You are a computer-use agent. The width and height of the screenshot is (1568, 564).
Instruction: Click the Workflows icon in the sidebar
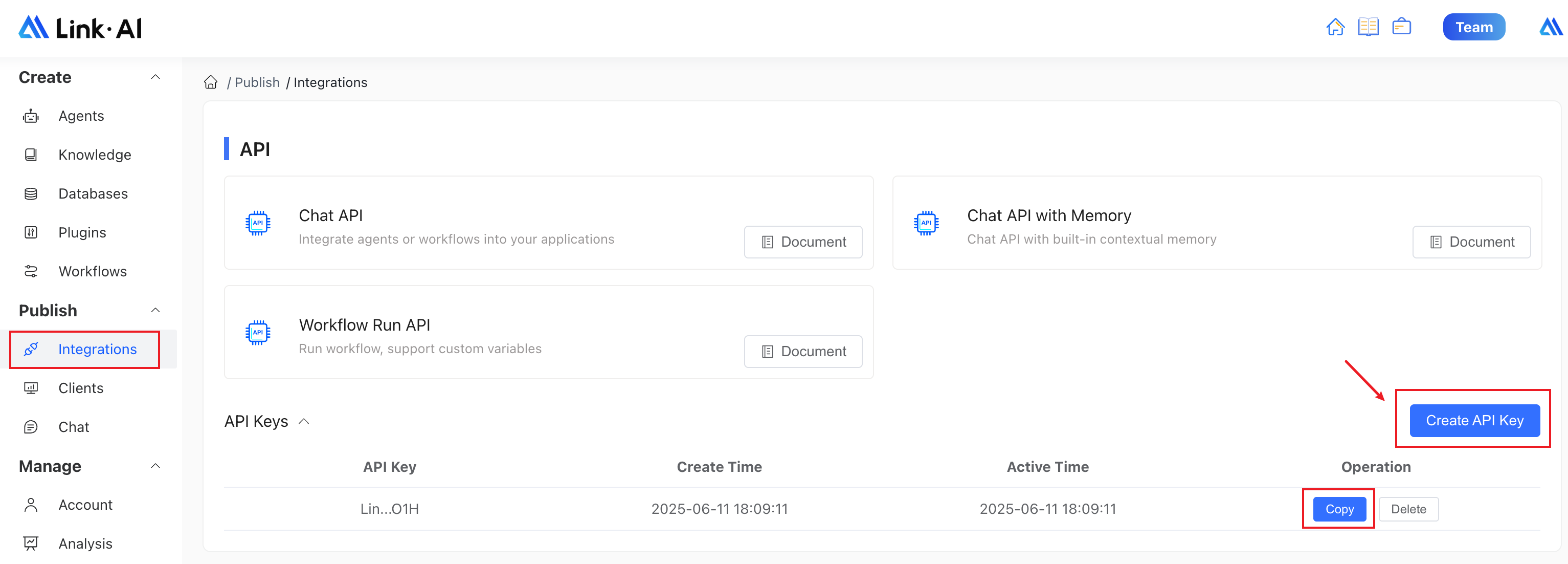tap(31, 272)
